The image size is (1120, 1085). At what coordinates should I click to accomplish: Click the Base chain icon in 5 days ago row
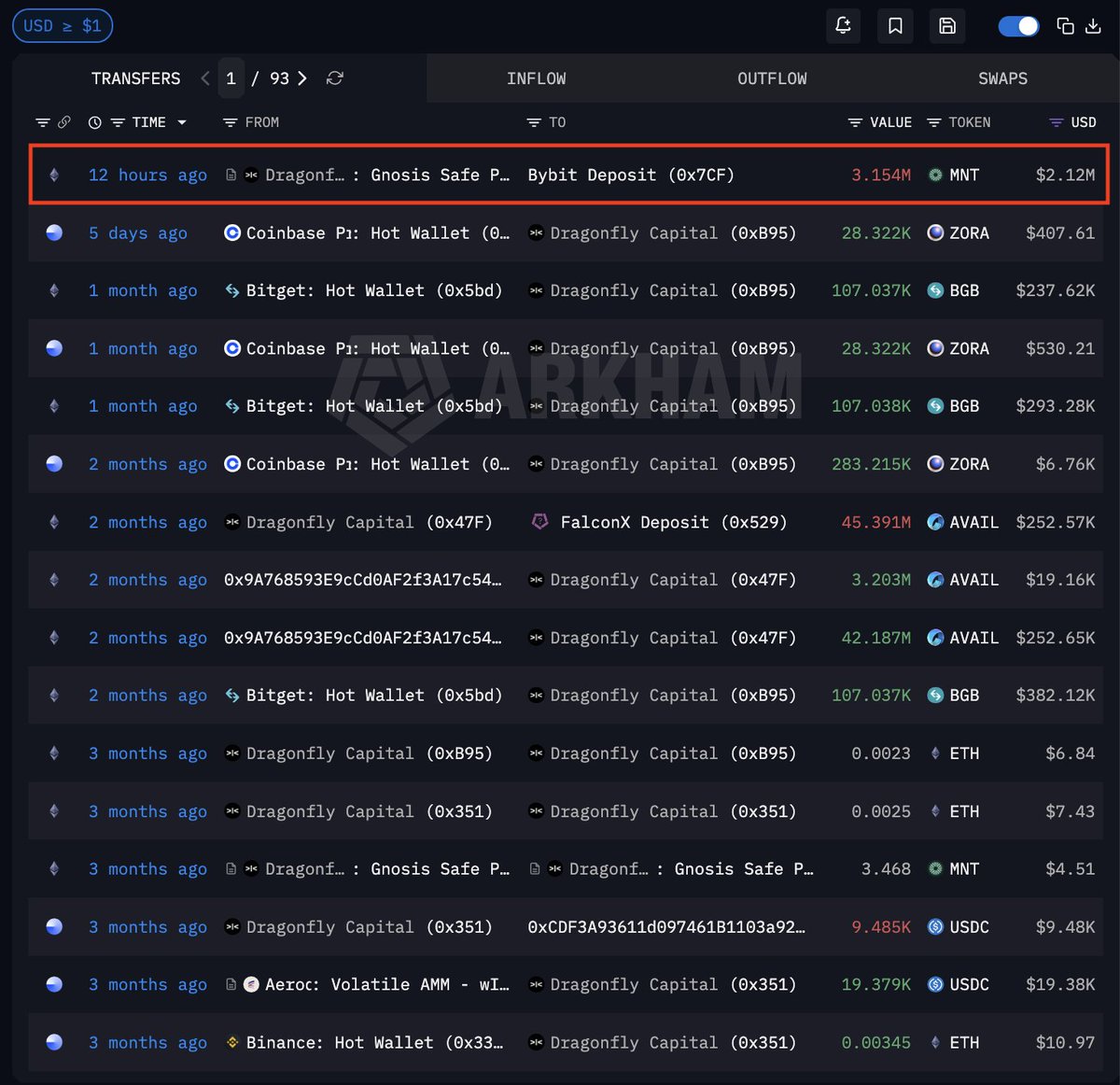pyautogui.click(x=54, y=232)
